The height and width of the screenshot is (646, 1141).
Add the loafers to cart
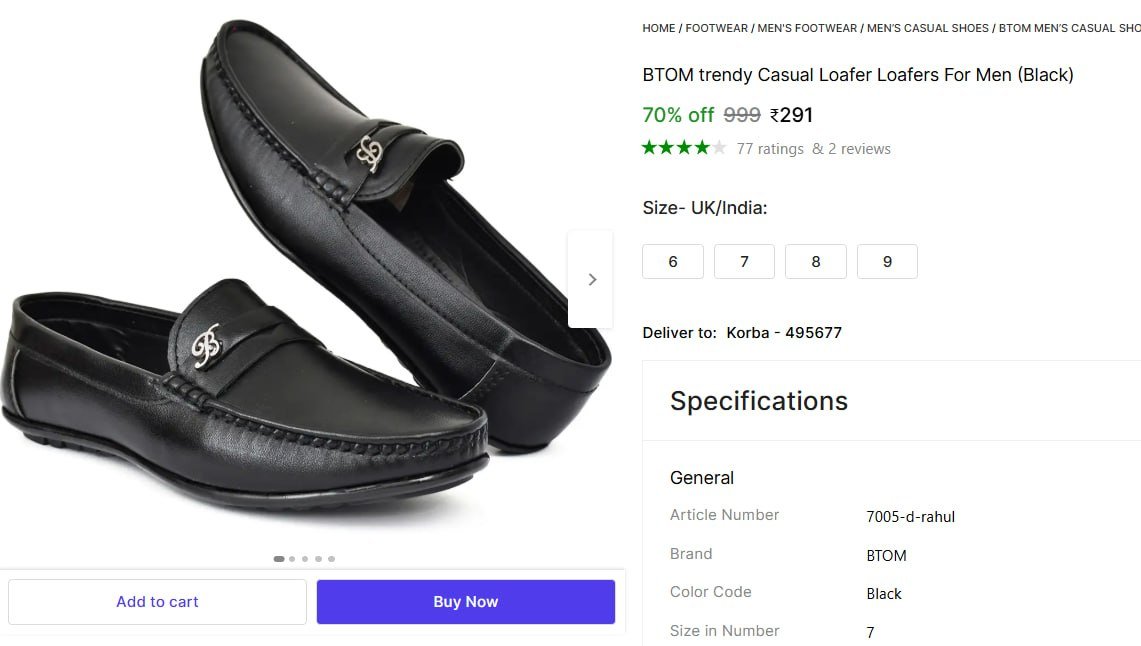pyautogui.click(x=157, y=601)
